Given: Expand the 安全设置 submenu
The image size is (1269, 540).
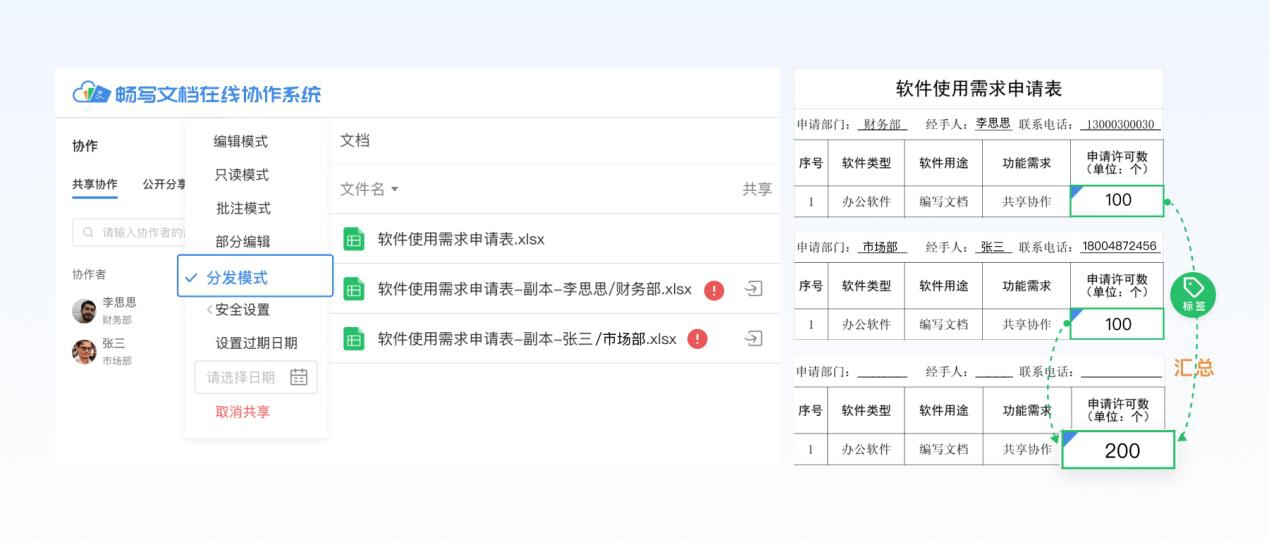Looking at the screenshot, I should [x=242, y=310].
